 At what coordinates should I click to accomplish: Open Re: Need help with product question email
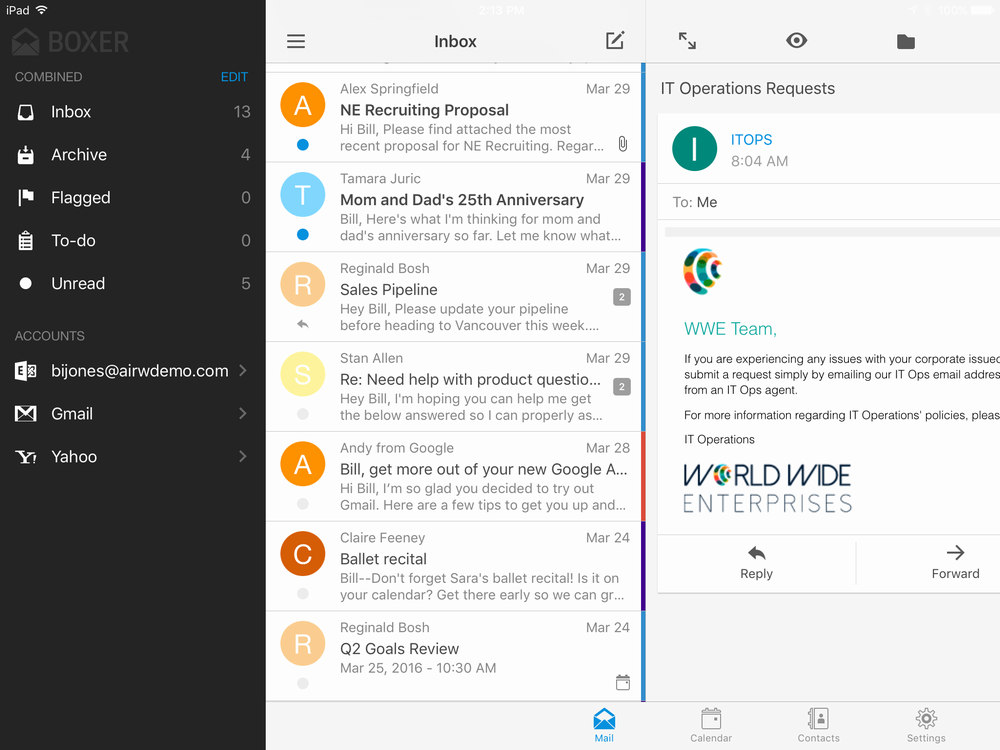coord(453,387)
